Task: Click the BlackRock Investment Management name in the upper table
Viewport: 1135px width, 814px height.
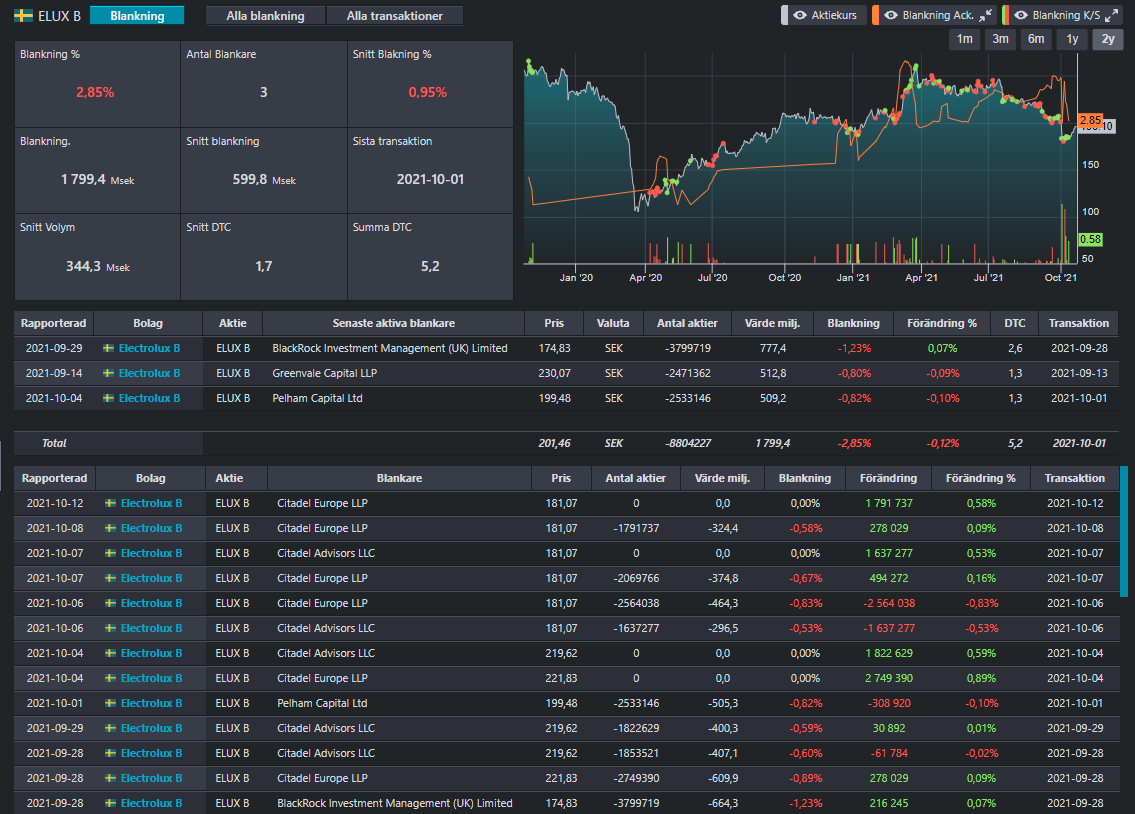Action: (389, 349)
